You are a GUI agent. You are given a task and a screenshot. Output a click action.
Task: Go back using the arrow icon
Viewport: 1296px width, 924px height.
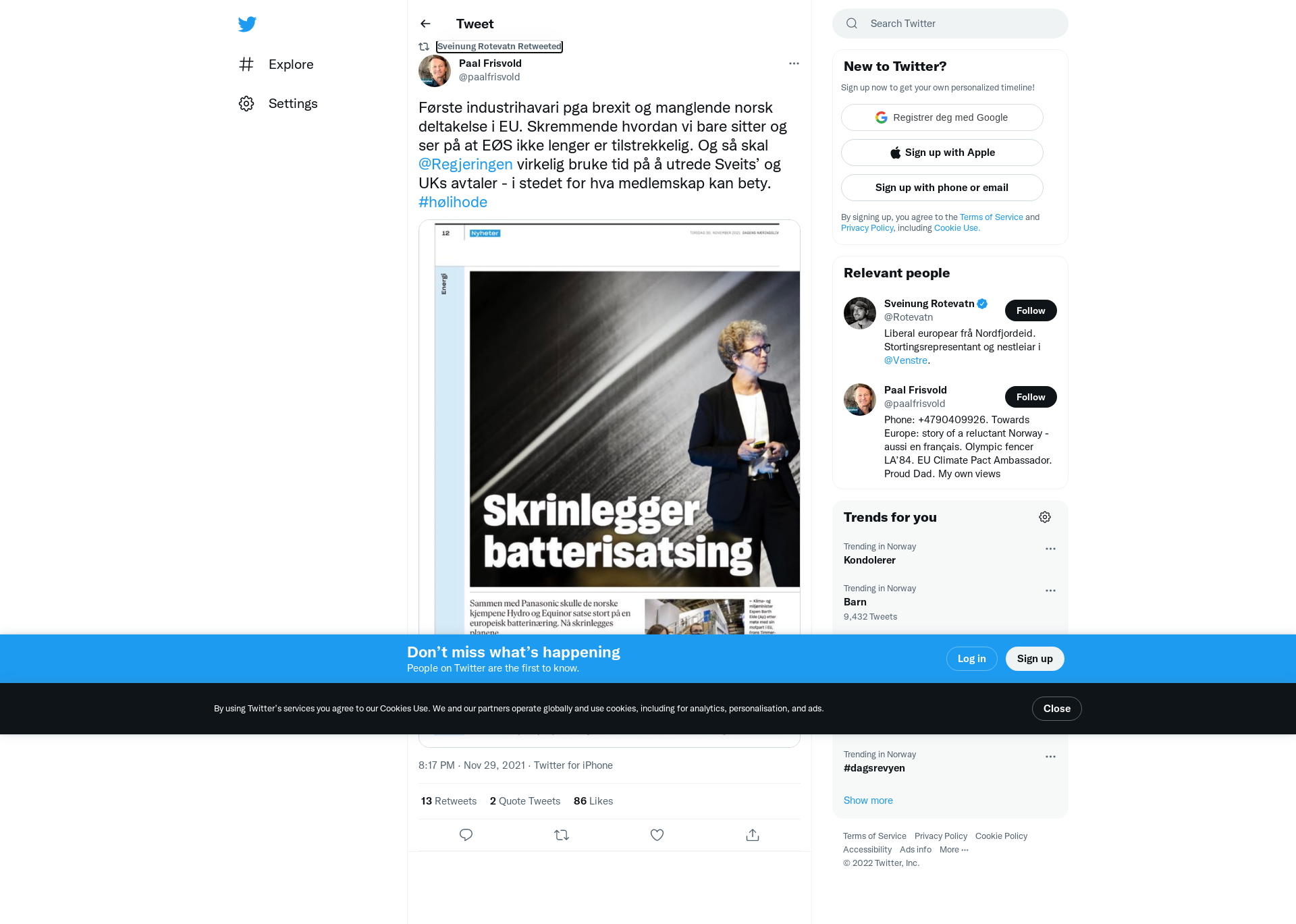point(425,24)
